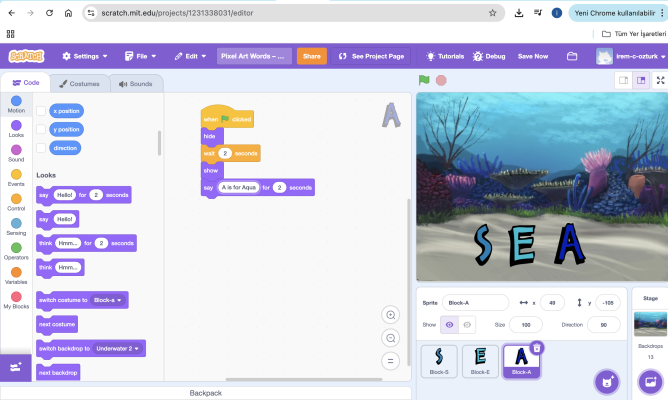
Task: Select Block-S sprite thumbnail
Action: point(439,361)
